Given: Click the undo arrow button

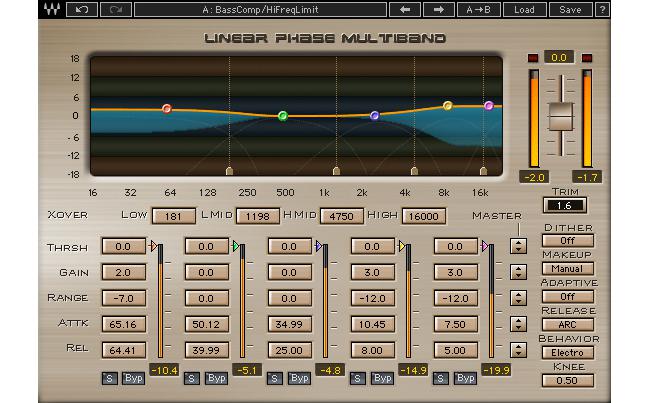Looking at the screenshot, I should click(x=83, y=10).
